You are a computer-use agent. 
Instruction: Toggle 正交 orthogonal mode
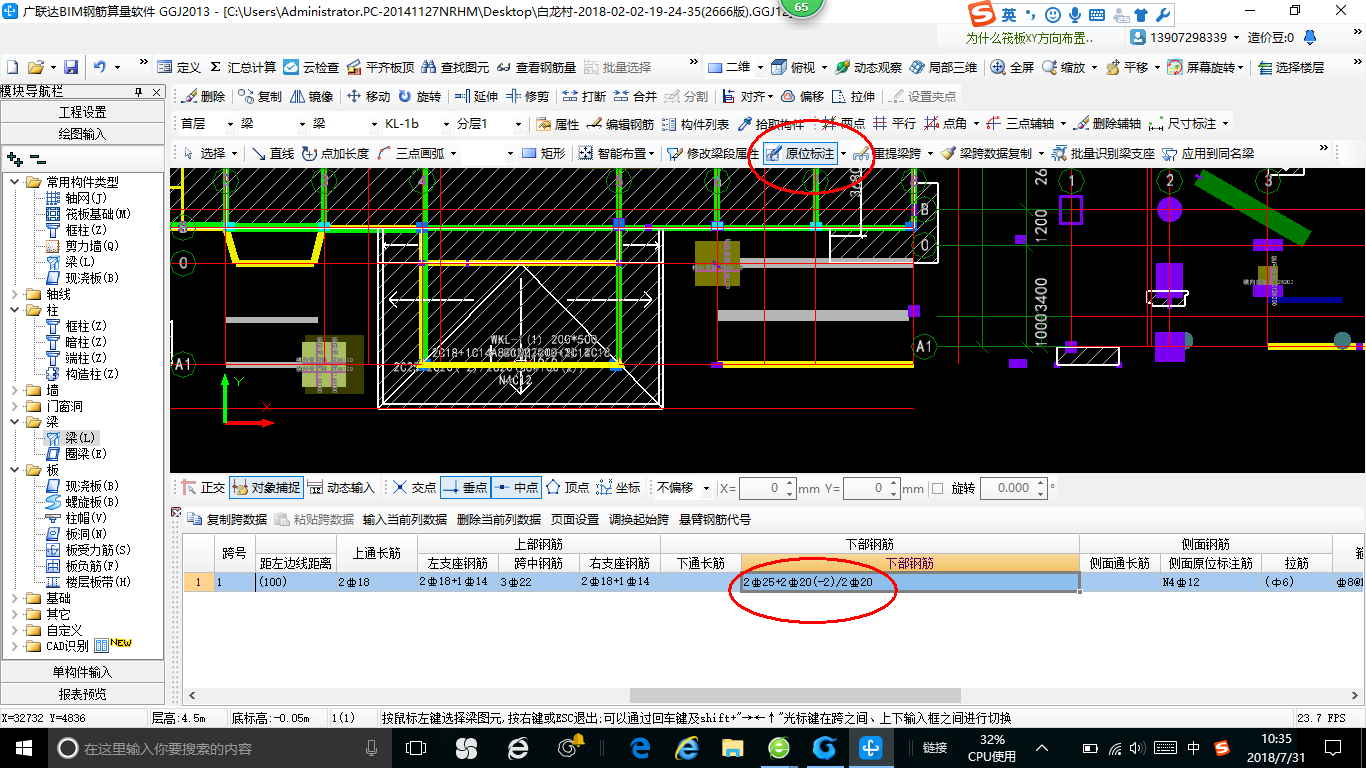point(203,488)
